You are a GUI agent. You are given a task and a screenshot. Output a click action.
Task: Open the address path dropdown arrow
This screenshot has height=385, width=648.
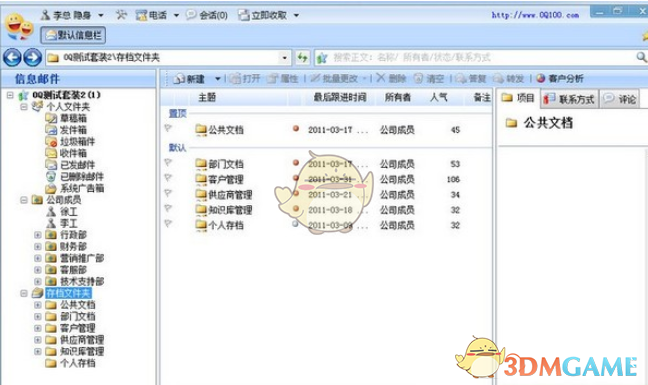pyautogui.click(x=284, y=58)
